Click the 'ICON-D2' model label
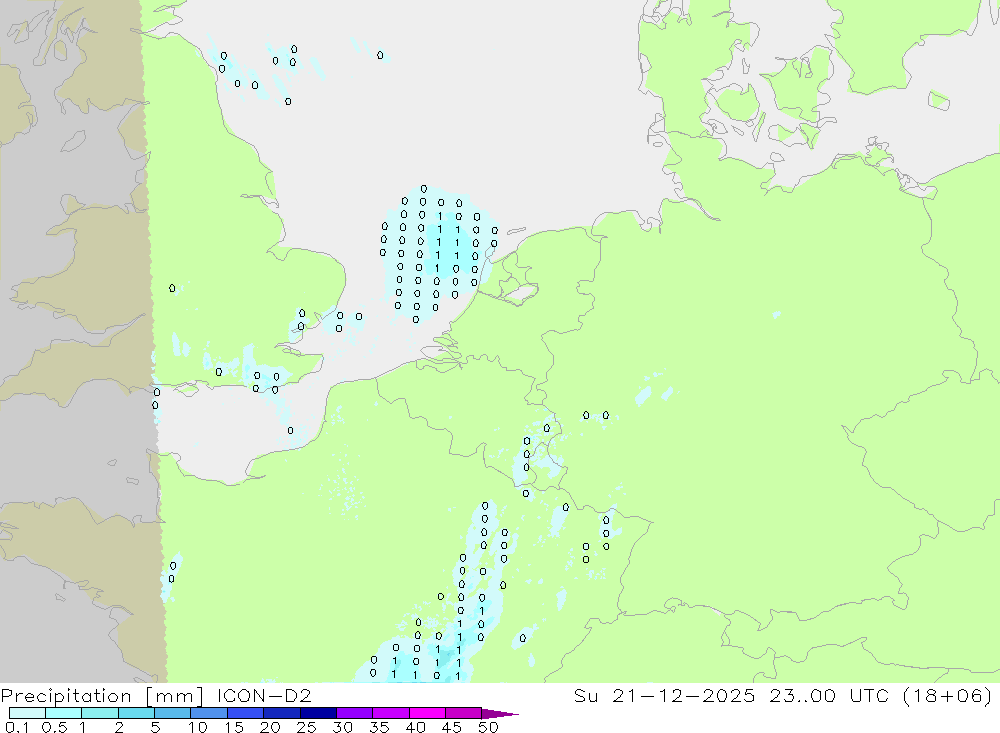The width and height of the screenshot is (1000, 733). coord(264,695)
